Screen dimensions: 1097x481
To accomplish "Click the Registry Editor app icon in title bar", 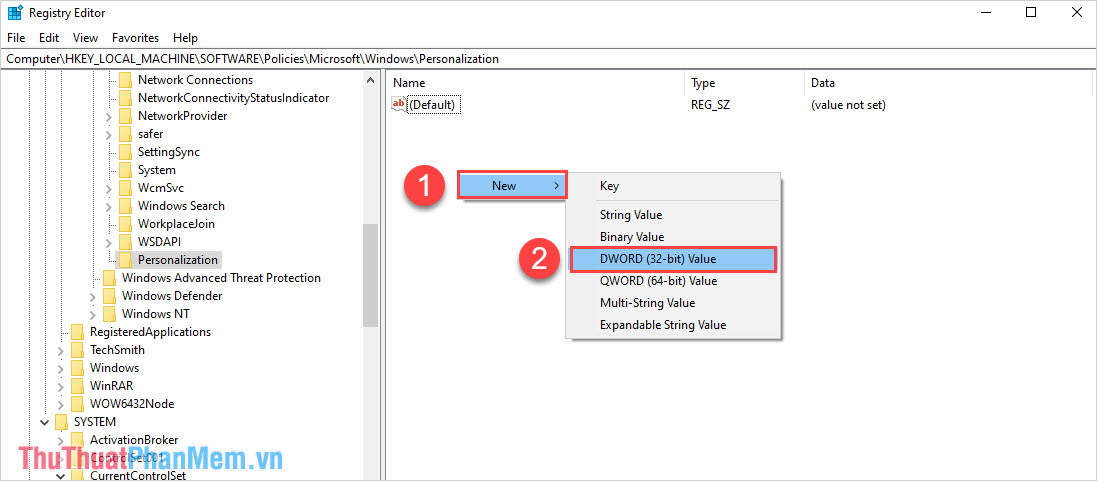I will coord(15,13).
